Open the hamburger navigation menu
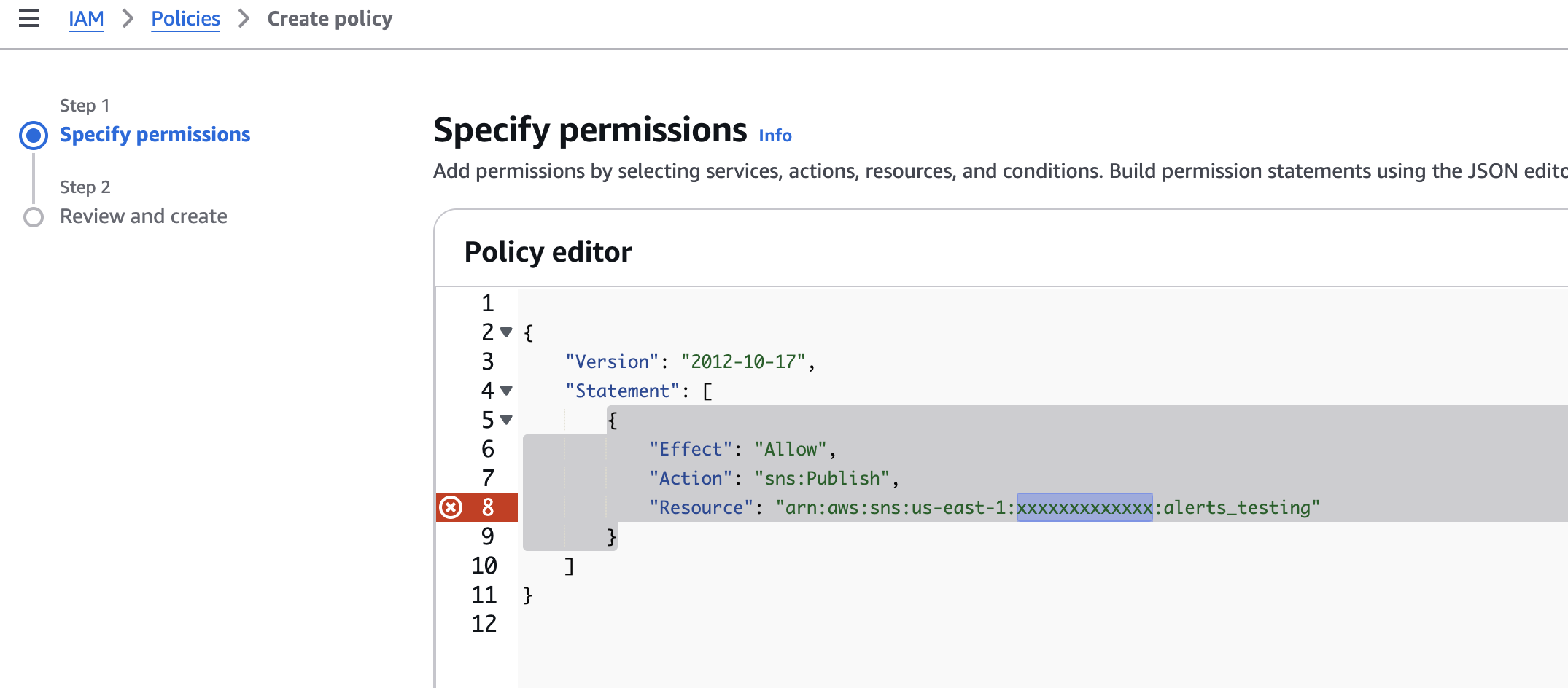This screenshot has width=1568, height=688. point(29,18)
